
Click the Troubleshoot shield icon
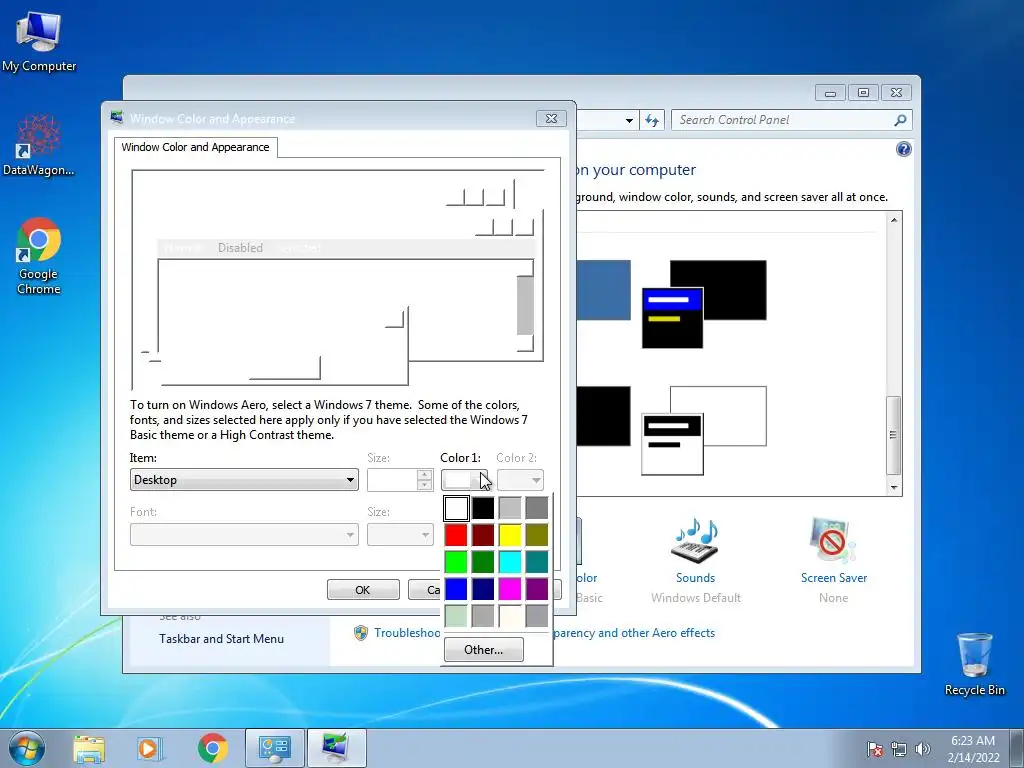click(360, 633)
